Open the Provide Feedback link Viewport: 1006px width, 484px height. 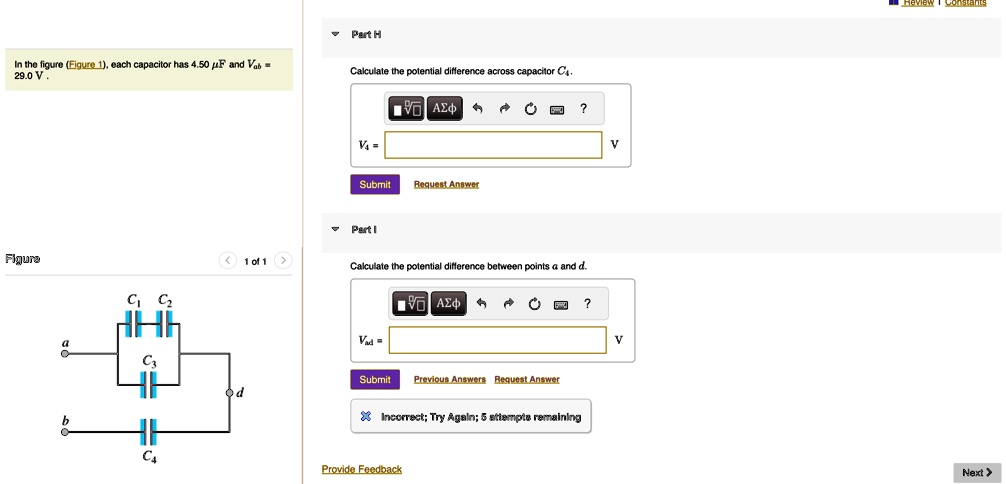361,469
